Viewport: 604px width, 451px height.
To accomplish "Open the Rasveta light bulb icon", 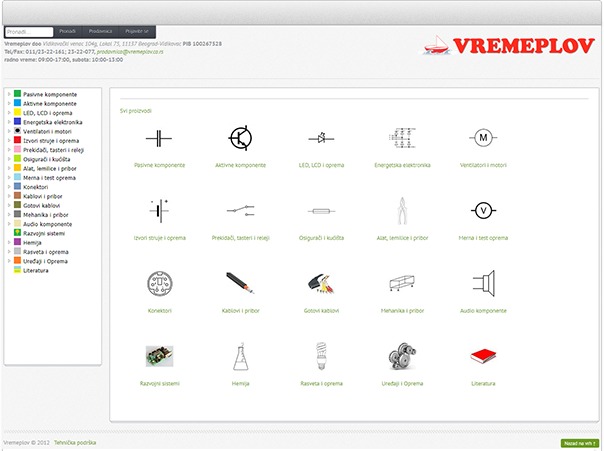I will 321,355.
